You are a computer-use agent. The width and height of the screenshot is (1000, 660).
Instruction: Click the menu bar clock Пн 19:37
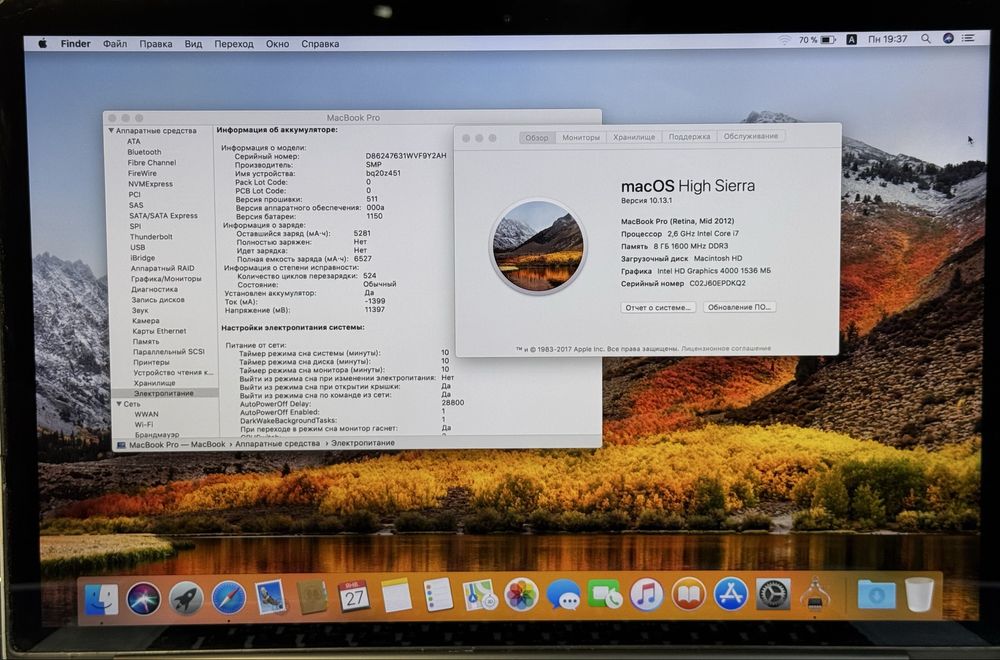pyautogui.click(x=887, y=39)
